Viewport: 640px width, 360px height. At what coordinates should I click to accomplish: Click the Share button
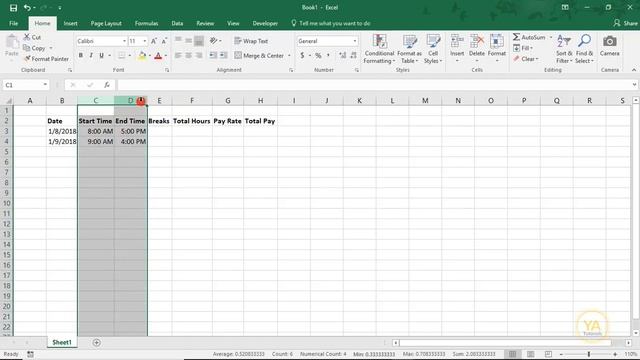coord(625,23)
